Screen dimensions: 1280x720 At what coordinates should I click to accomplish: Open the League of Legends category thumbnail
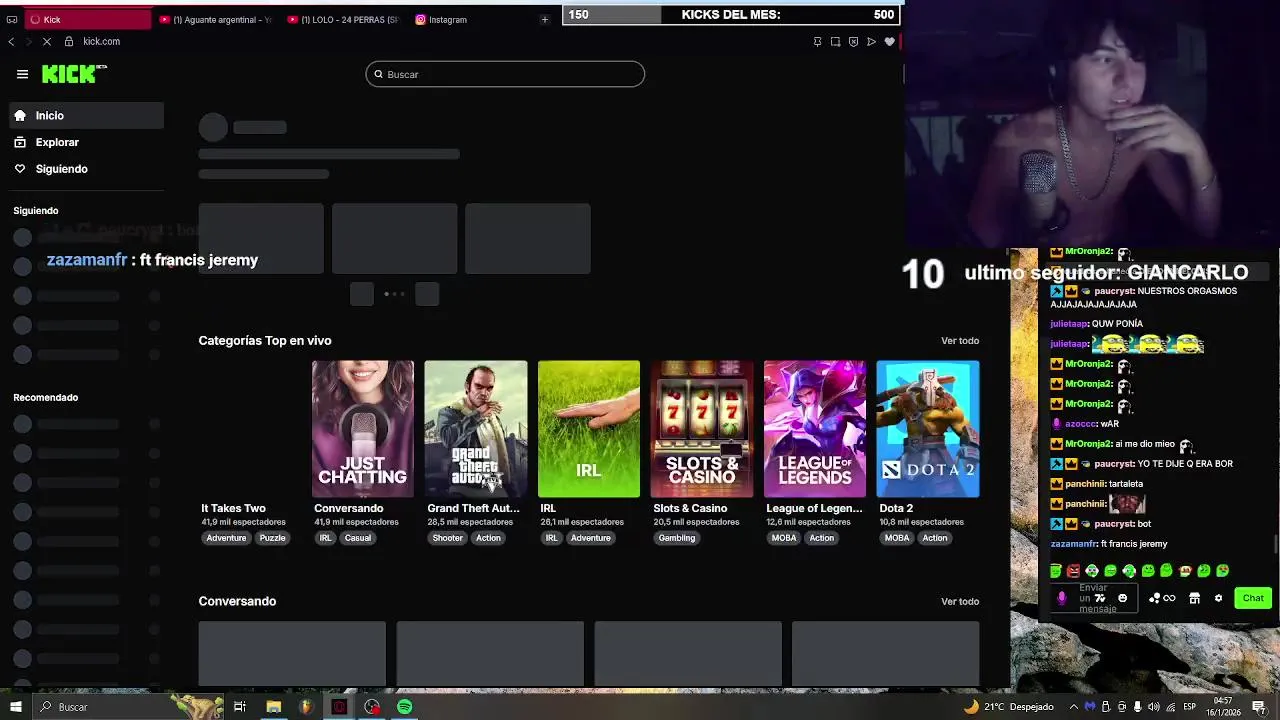tap(814, 429)
